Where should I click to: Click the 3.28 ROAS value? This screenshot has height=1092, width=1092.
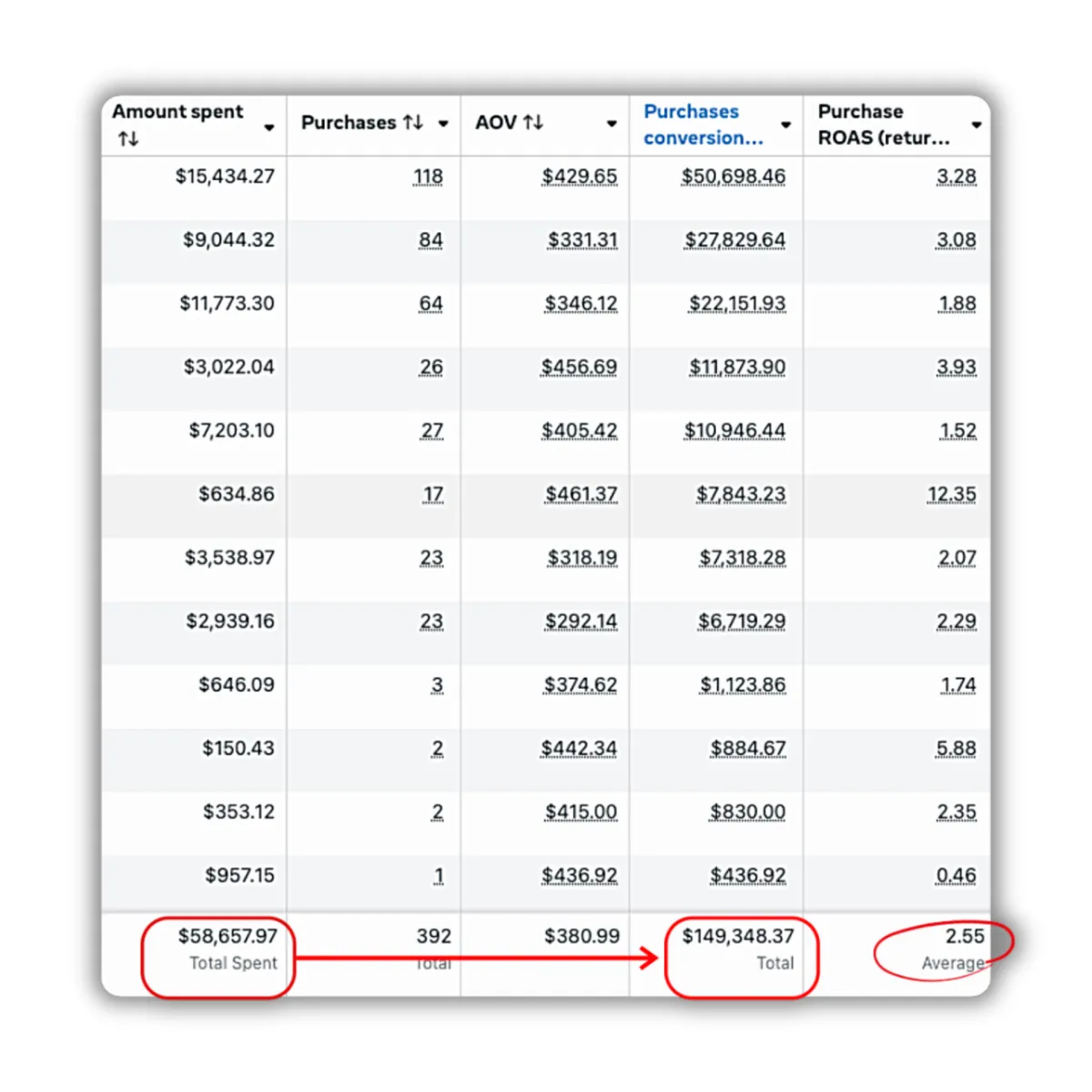point(956,177)
